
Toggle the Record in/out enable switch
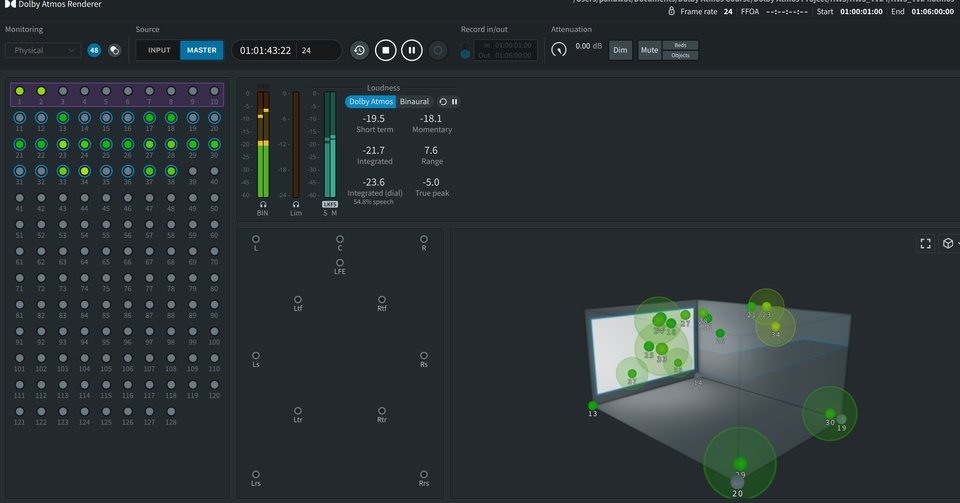tap(465, 50)
